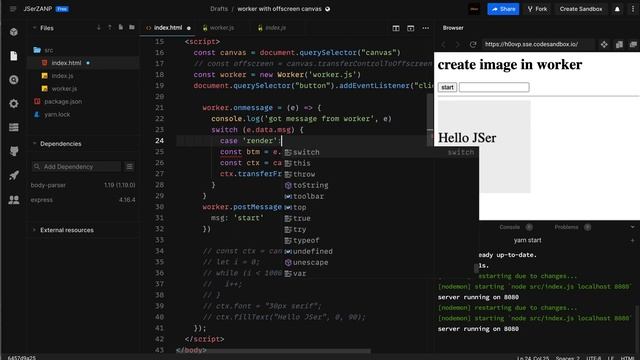Click the browser forward arrow
Image resolution: width=640 pixels, height=360 pixels.
458,44
